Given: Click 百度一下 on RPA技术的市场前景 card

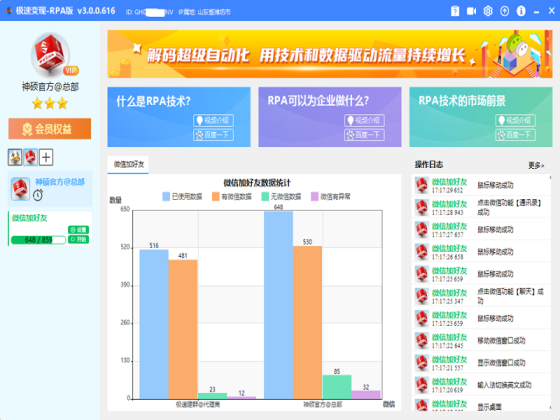Looking at the screenshot, I should [x=515, y=135].
